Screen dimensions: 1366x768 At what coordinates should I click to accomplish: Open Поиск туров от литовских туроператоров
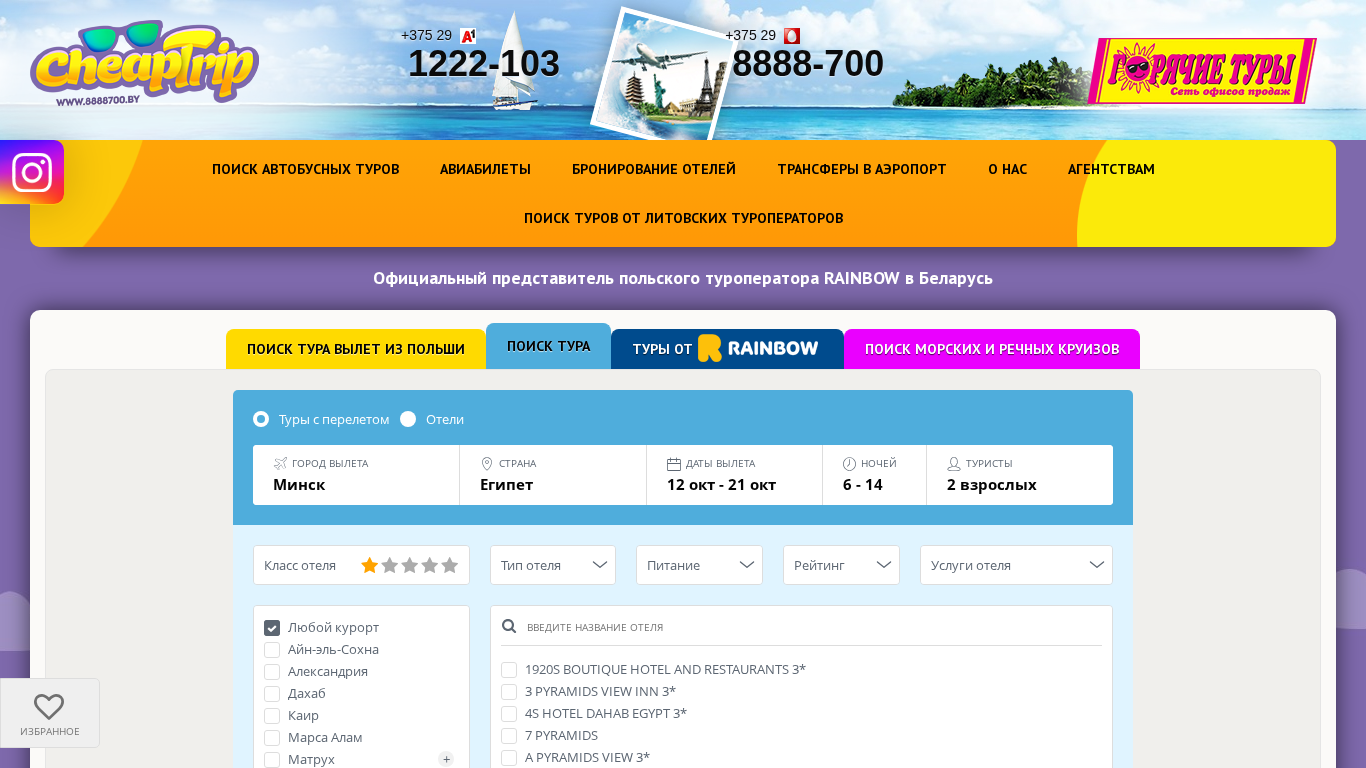click(683, 218)
